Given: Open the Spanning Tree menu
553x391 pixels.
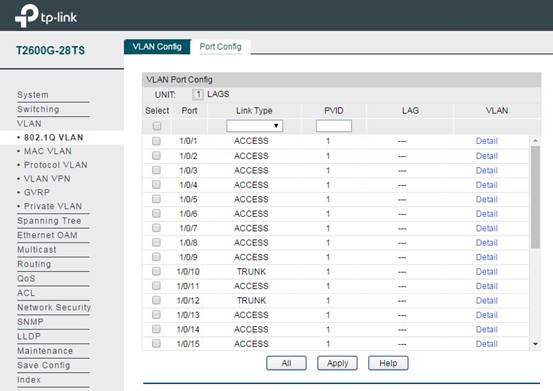Looking at the screenshot, I should [x=49, y=221].
